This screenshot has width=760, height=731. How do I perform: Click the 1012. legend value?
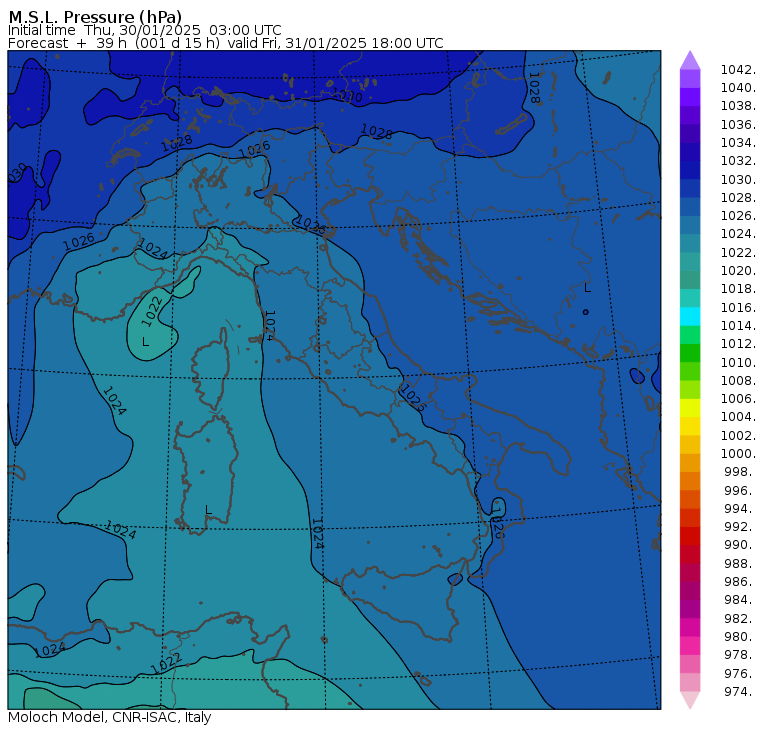pyautogui.click(x=738, y=343)
